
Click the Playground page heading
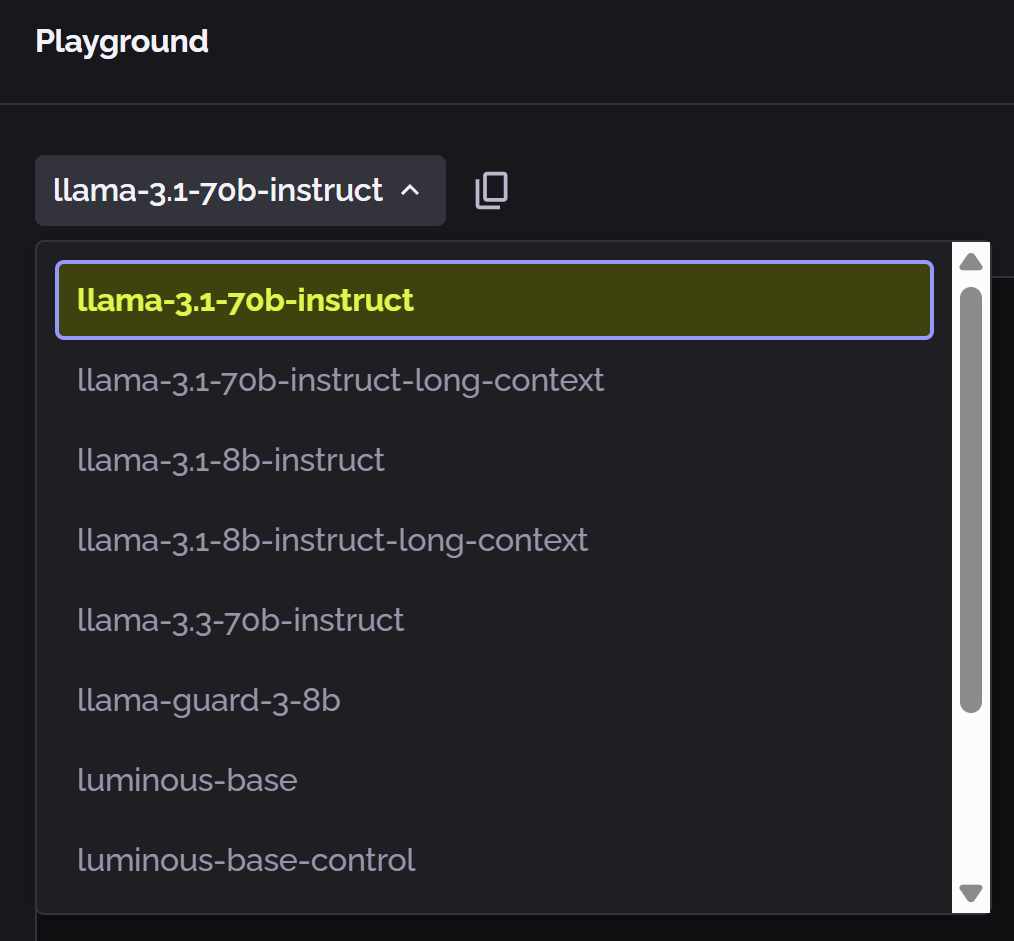(x=122, y=41)
